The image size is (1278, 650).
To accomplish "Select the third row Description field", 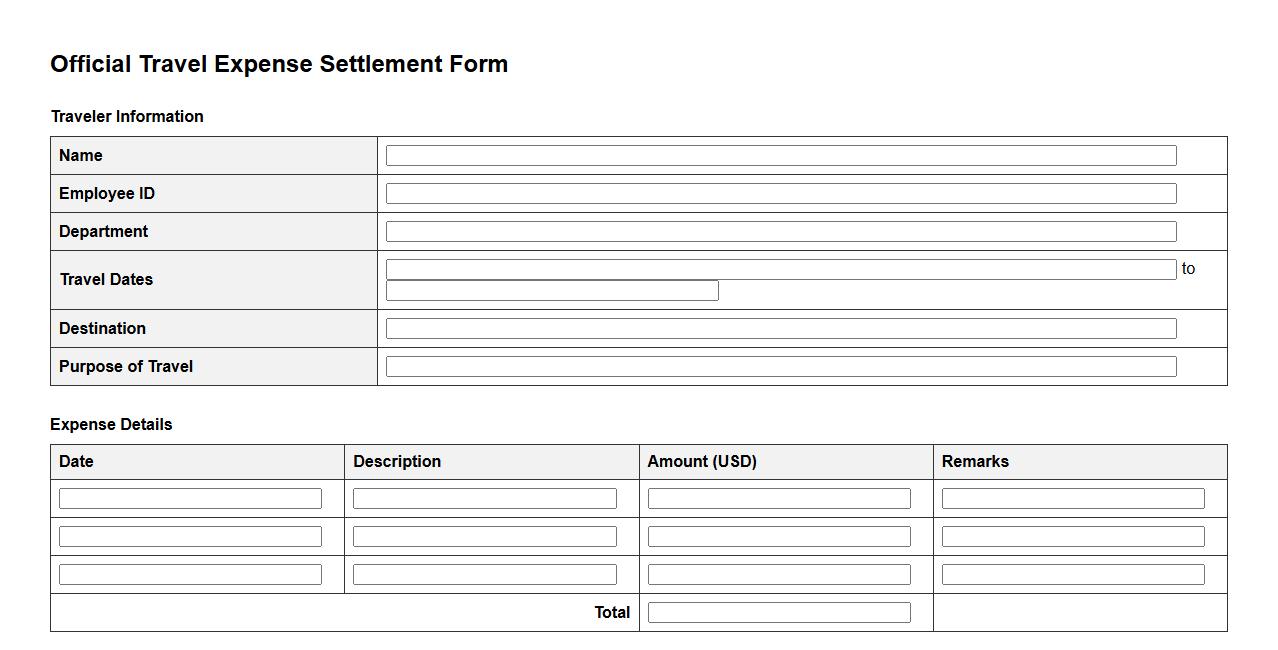I will pos(484,575).
